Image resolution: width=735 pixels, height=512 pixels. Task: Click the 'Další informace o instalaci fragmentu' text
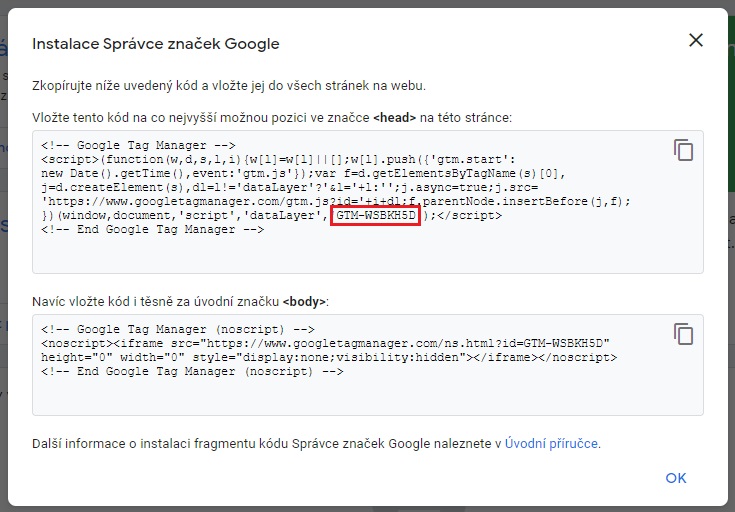[x=316, y=444]
